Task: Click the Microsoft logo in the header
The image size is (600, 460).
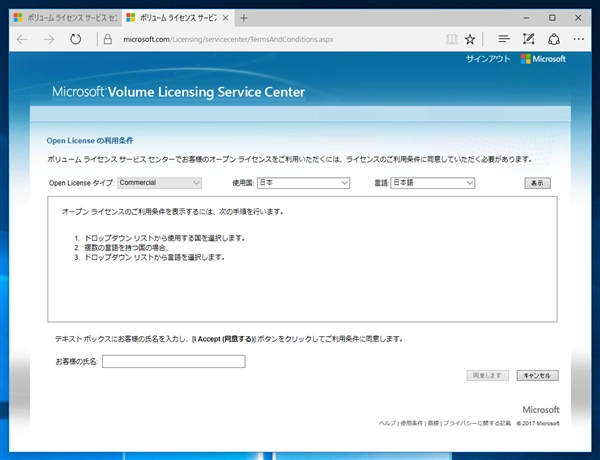Action: point(543,59)
